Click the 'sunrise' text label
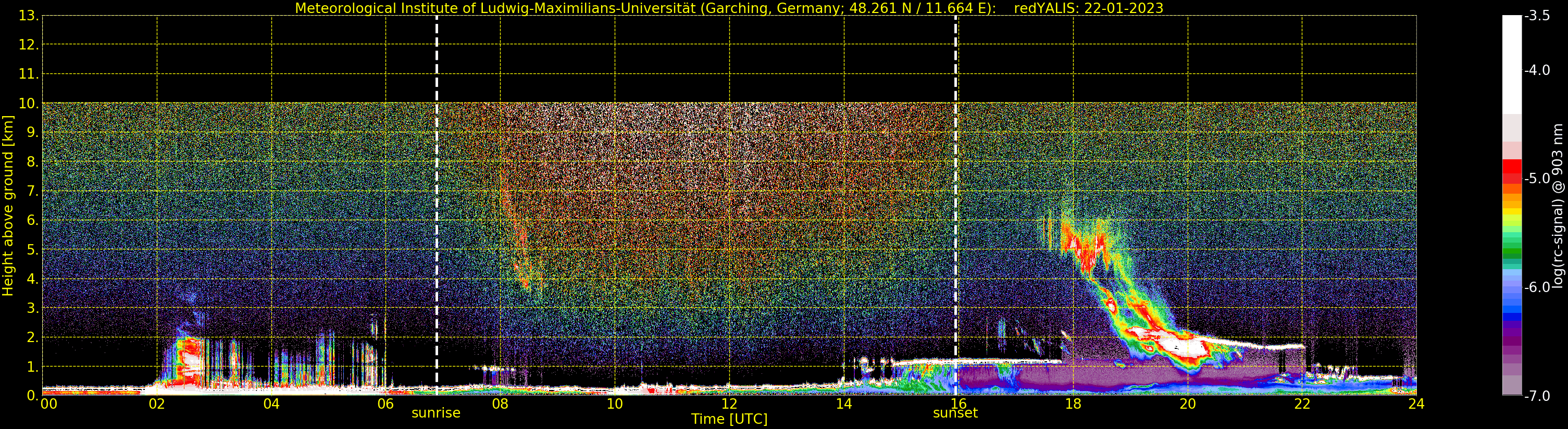Image resolution: width=1568 pixels, height=429 pixels. 436,413
